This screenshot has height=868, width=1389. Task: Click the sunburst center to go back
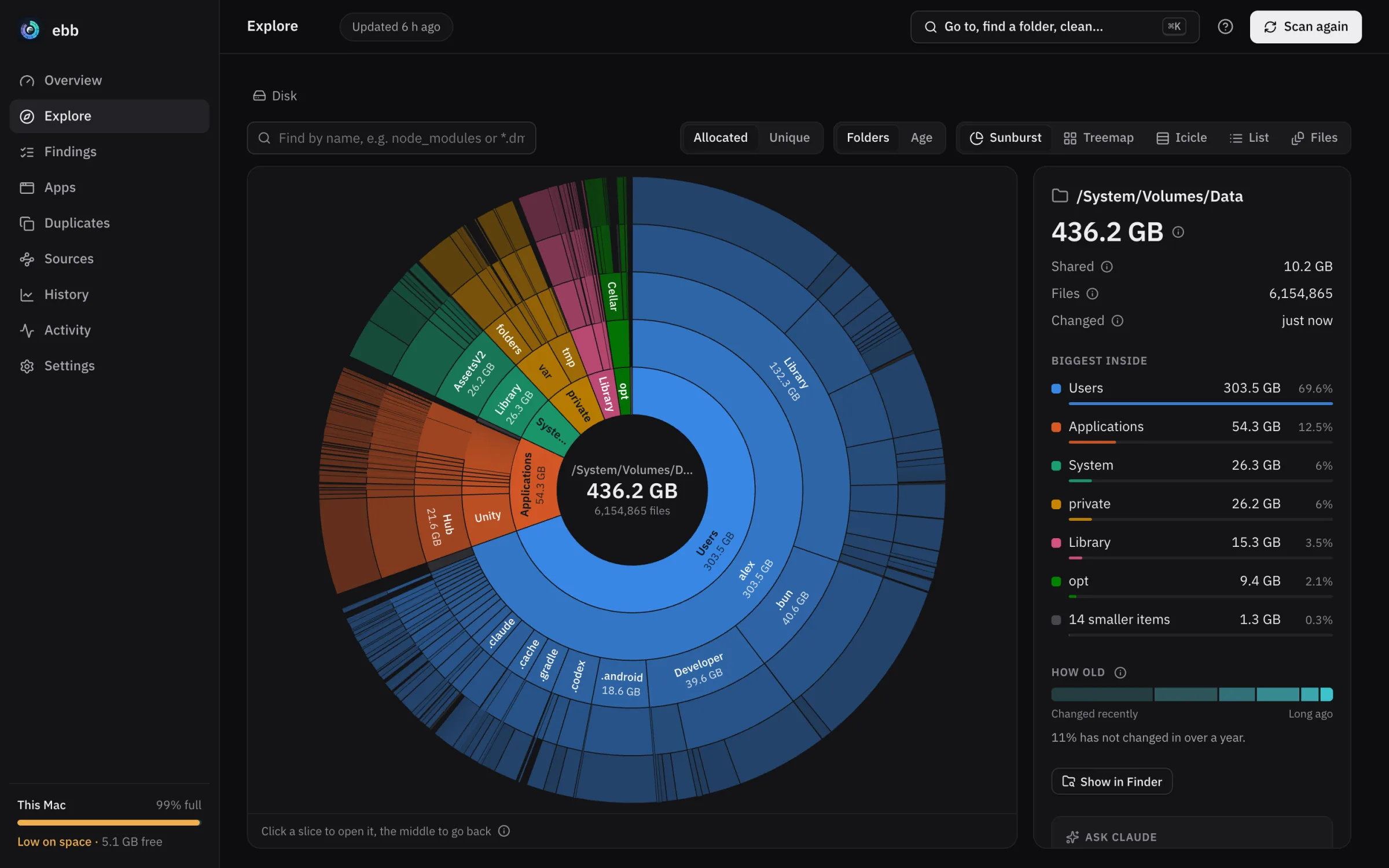tap(632, 490)
